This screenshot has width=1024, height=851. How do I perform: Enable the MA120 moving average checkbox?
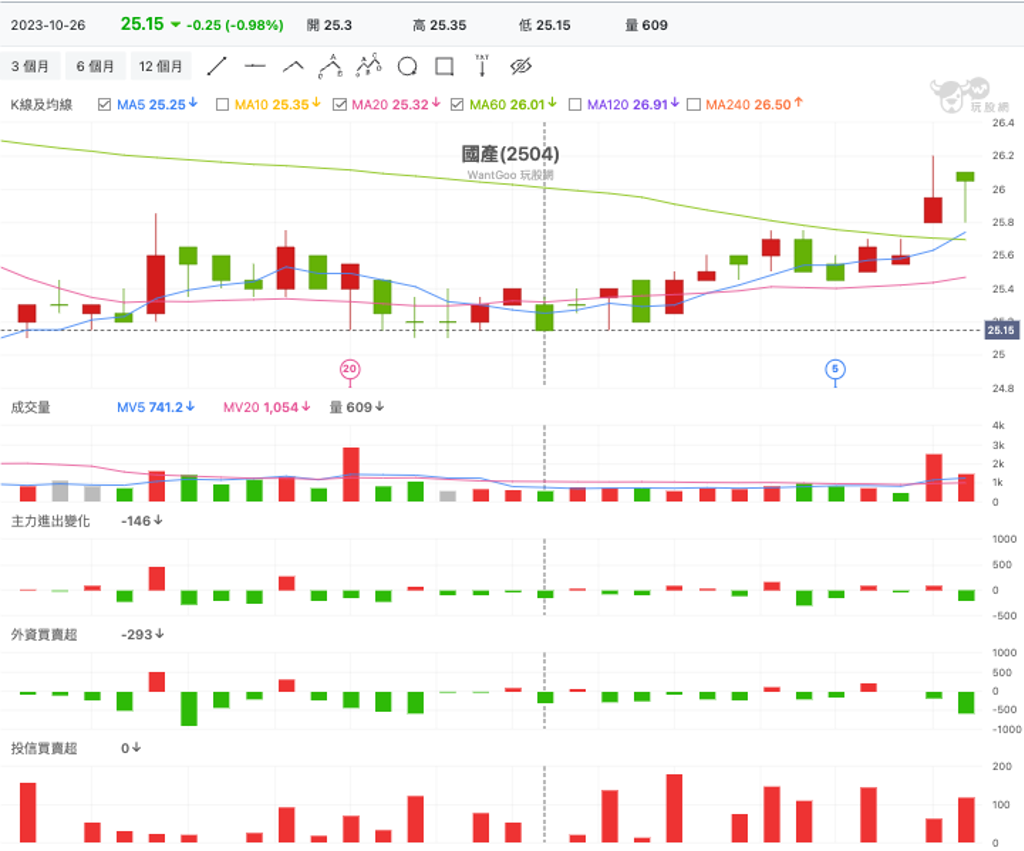pos(575,104)
